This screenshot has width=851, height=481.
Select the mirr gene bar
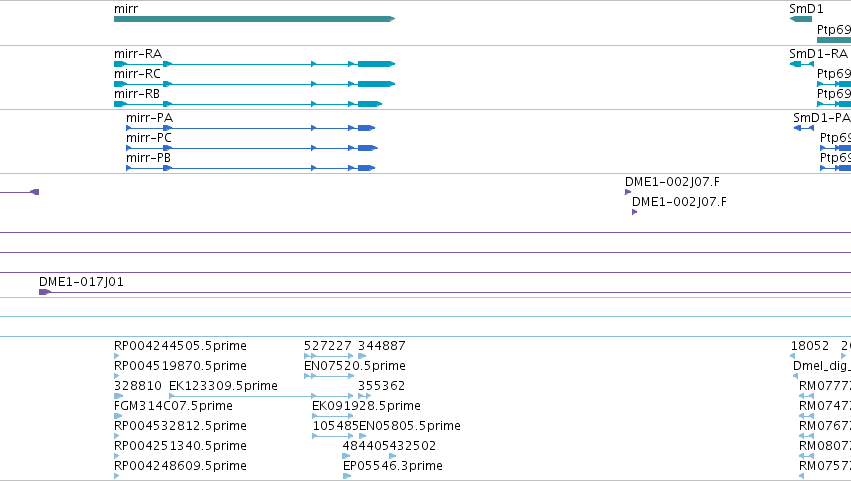pos(255,19)
